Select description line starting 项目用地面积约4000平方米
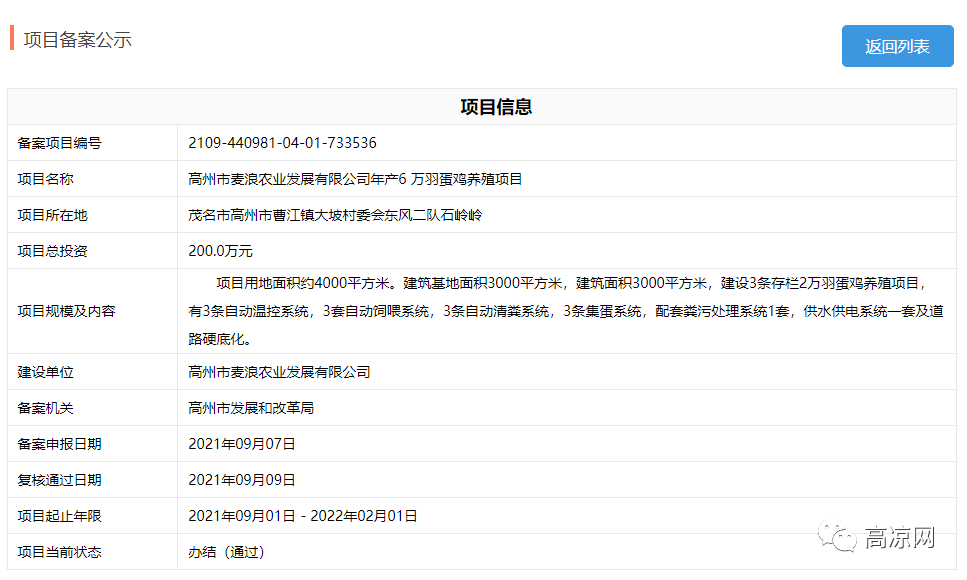The height and width of the screenshot is (580, 967). pos(571,283)
